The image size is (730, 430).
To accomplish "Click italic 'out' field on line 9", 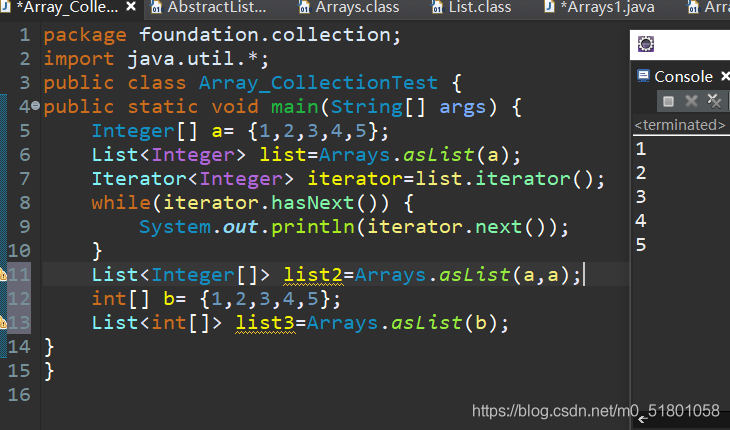I will (241, 227).
